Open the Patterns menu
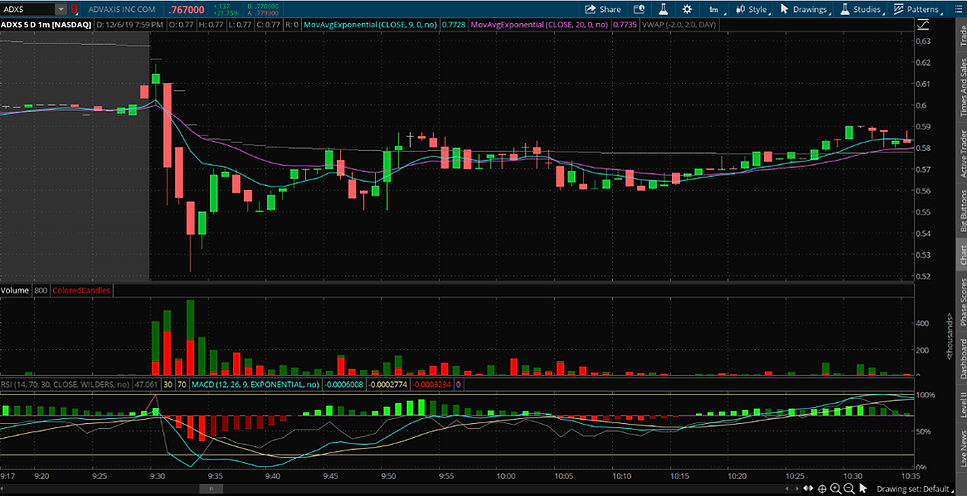967x496 pixels. [x=917, y=9]
